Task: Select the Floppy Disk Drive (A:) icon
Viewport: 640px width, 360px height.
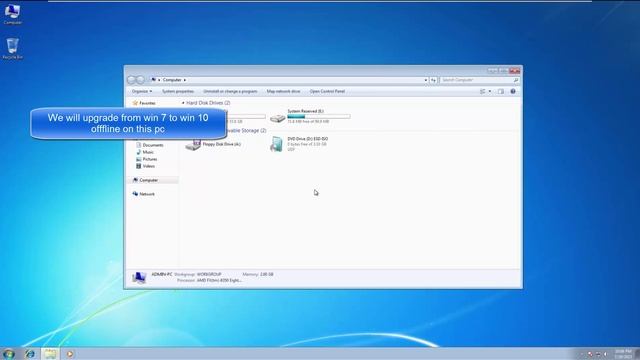Action: click(x=193, y=144)
